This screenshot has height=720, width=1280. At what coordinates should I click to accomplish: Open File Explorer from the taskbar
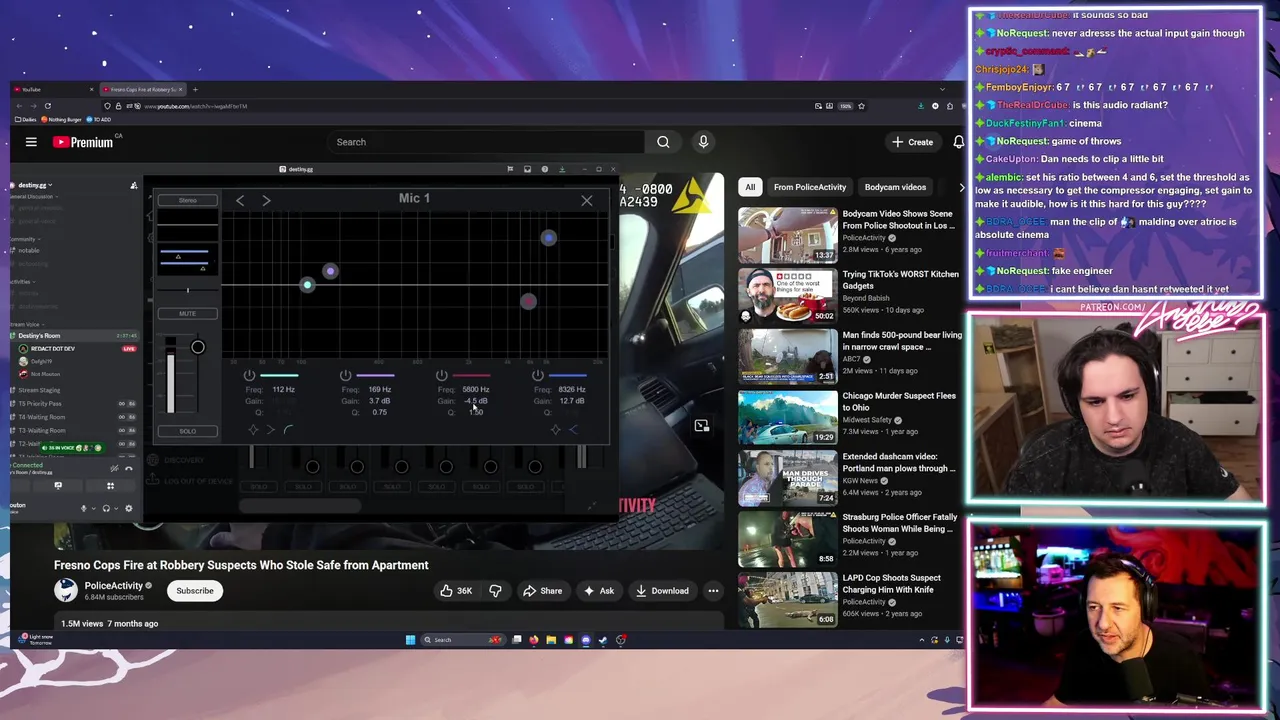click(x=551, y=640)
